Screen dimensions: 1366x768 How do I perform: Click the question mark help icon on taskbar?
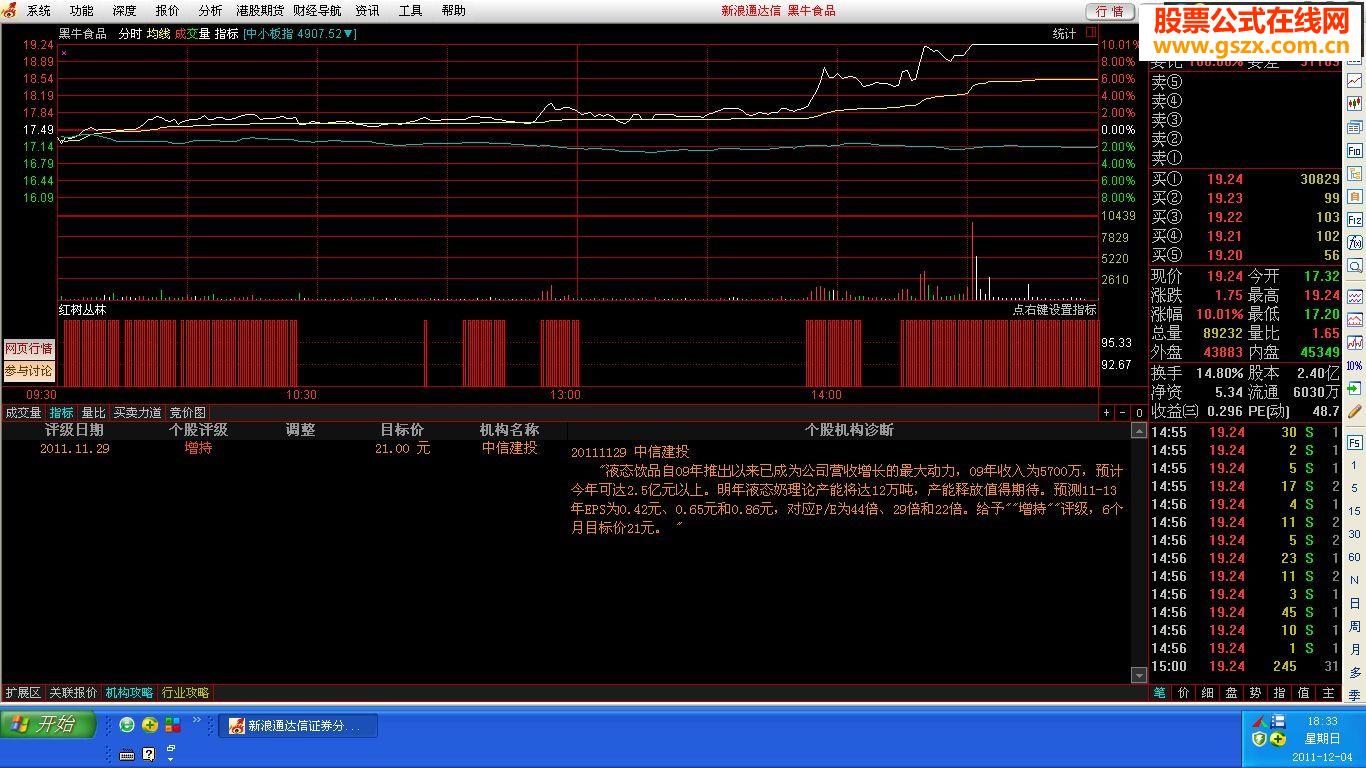(x=149, y=754)
